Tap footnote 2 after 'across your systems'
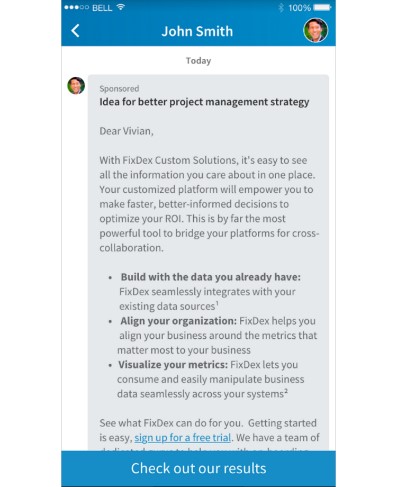This screenshot has width=397, height=487. [286, 391]
